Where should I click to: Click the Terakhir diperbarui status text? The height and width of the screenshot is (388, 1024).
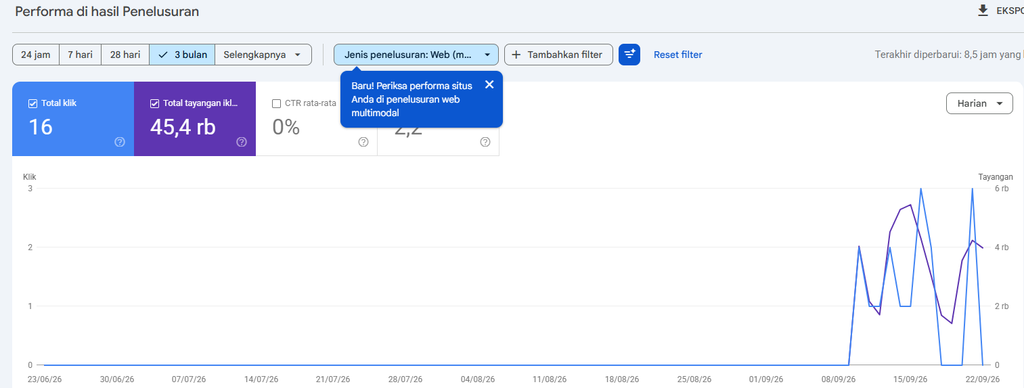949,55
